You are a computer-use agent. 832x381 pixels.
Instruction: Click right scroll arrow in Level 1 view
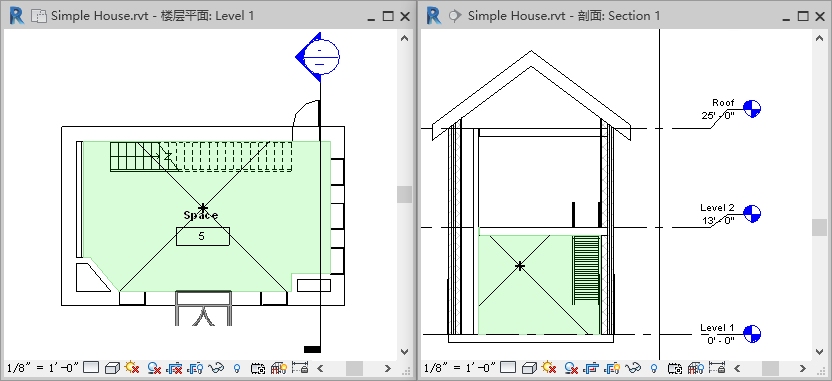pos(388,368)
